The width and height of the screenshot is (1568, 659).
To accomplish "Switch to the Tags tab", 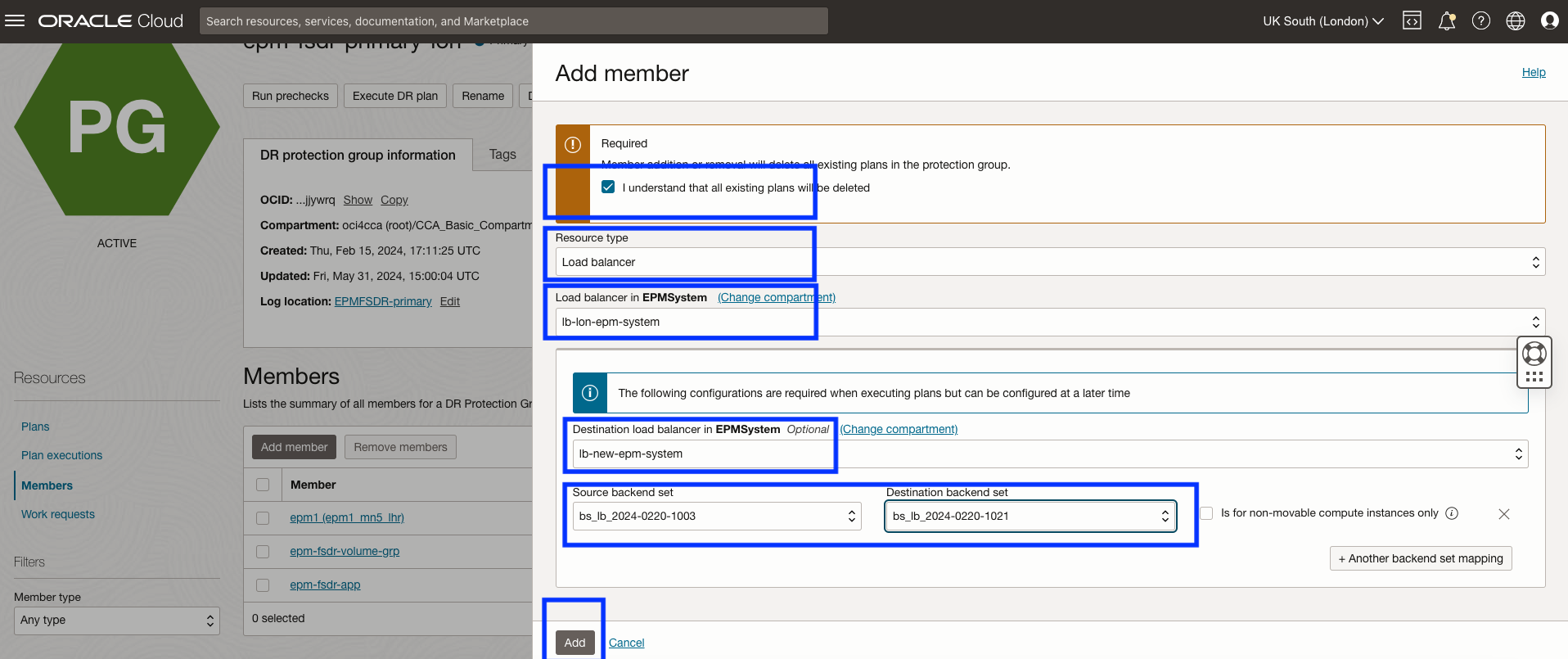I will coord(502,154).
